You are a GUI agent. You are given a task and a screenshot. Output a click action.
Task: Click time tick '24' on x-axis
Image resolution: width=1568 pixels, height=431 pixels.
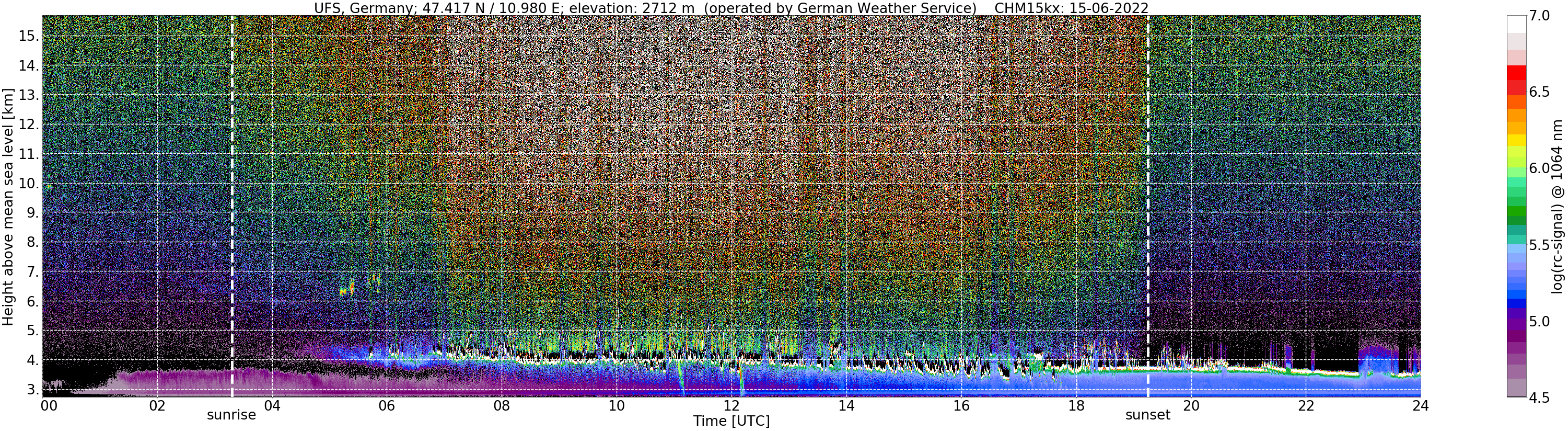point(1420,405)
